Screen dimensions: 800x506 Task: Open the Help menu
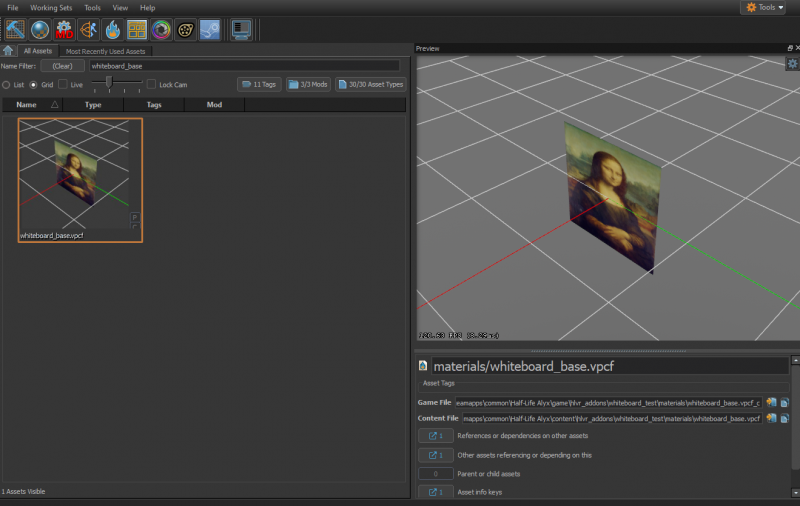147,8
